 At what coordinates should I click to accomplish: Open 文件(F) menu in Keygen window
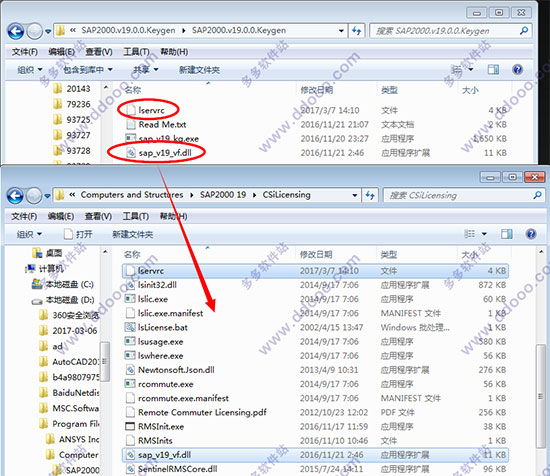(25, 52)
